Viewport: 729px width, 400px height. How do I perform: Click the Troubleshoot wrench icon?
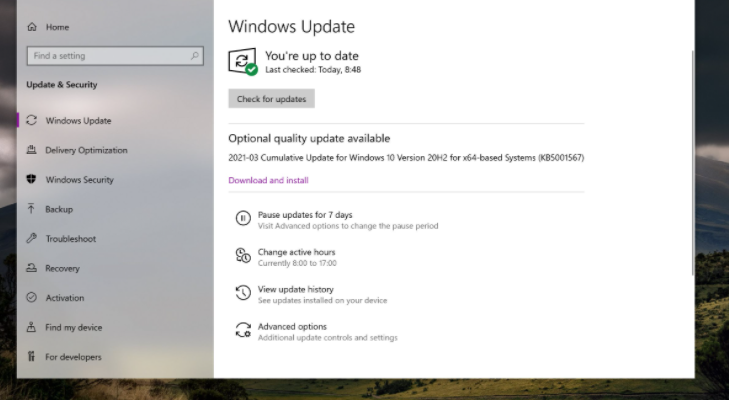point(31,239)
